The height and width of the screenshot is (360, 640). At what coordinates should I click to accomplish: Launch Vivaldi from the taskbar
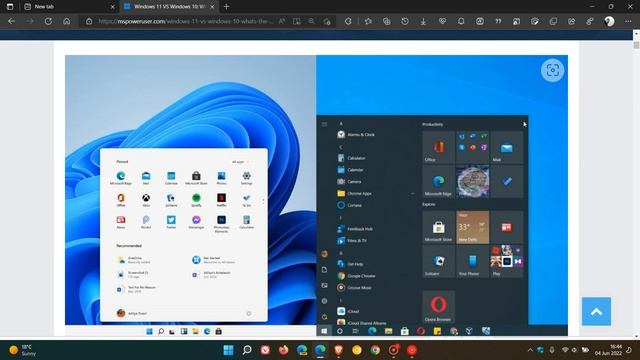coord(265,350)
